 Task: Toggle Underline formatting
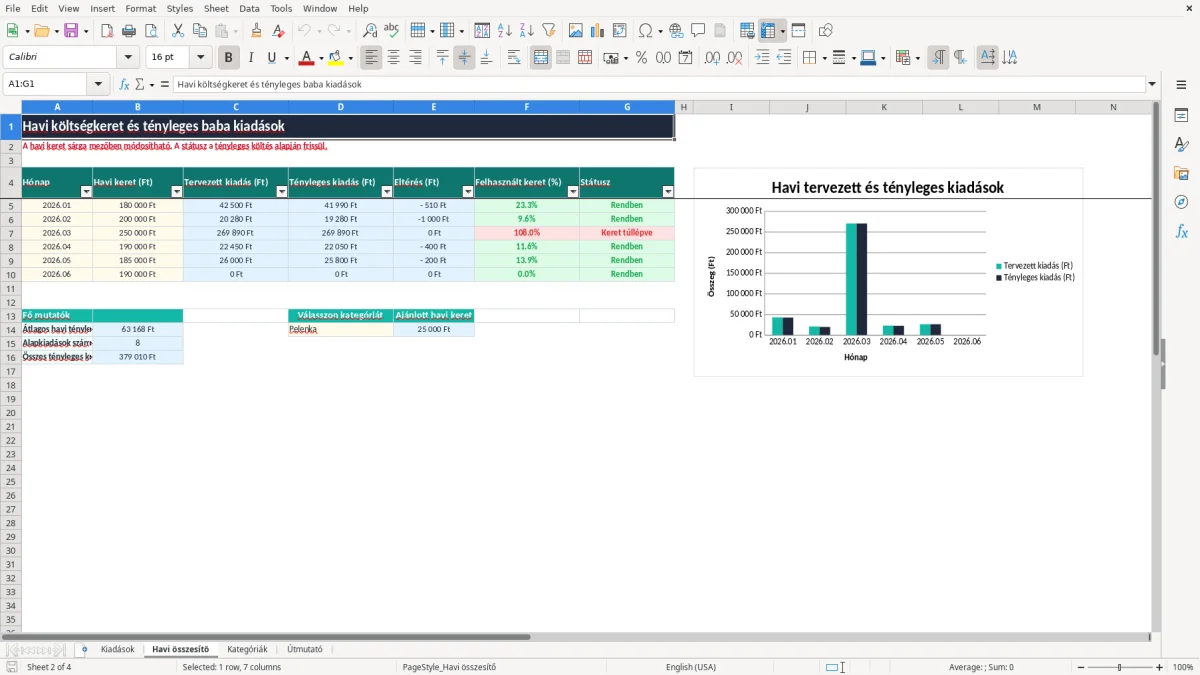(272, 58)
